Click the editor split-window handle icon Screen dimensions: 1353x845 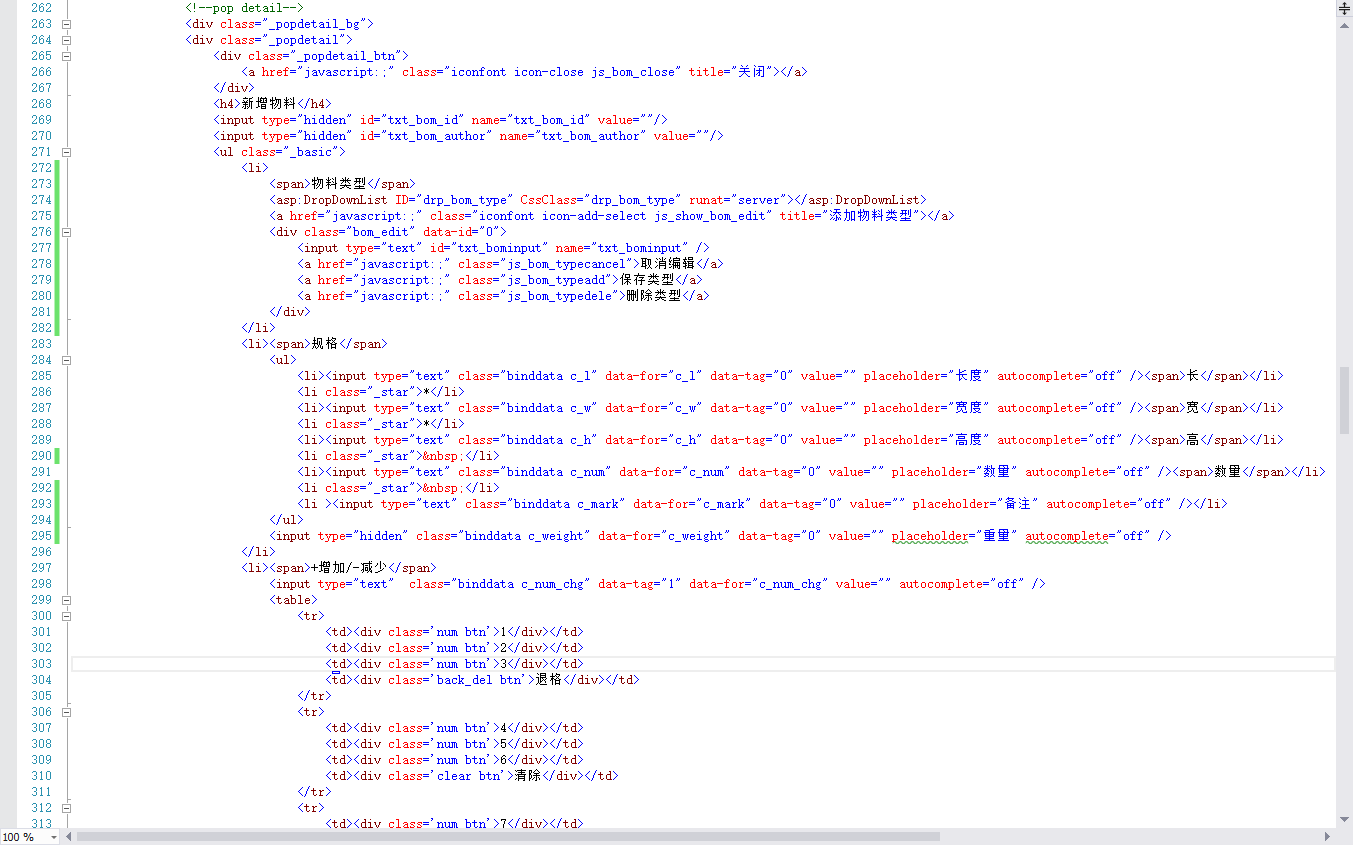(x=1344, y=7)
